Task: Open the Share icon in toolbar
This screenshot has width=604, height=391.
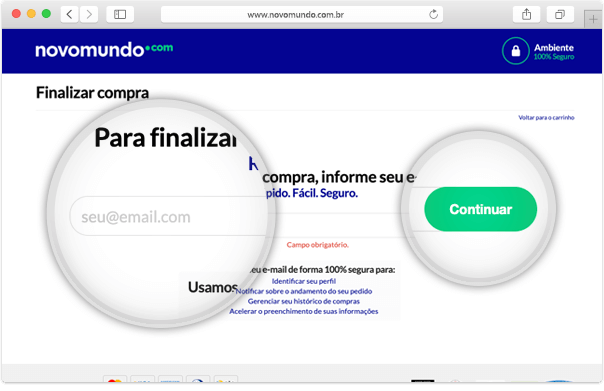Action: point(526,15)
